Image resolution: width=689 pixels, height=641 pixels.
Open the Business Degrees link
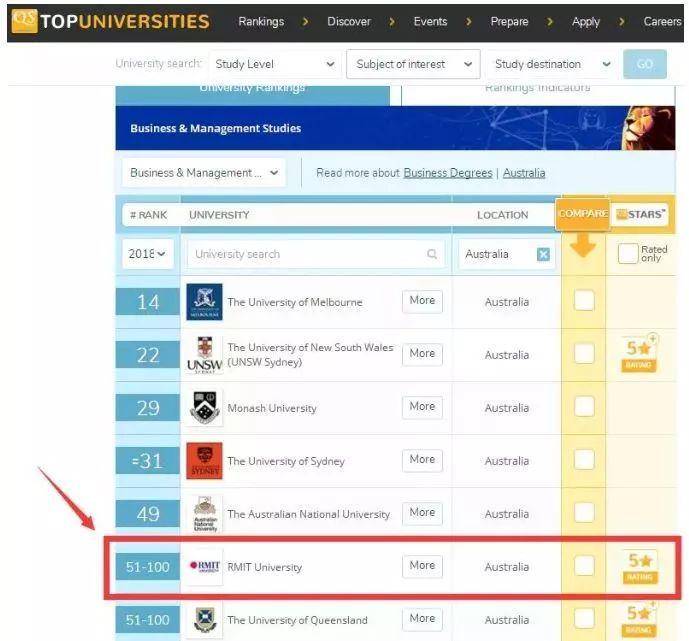click(x=447, y=173)
